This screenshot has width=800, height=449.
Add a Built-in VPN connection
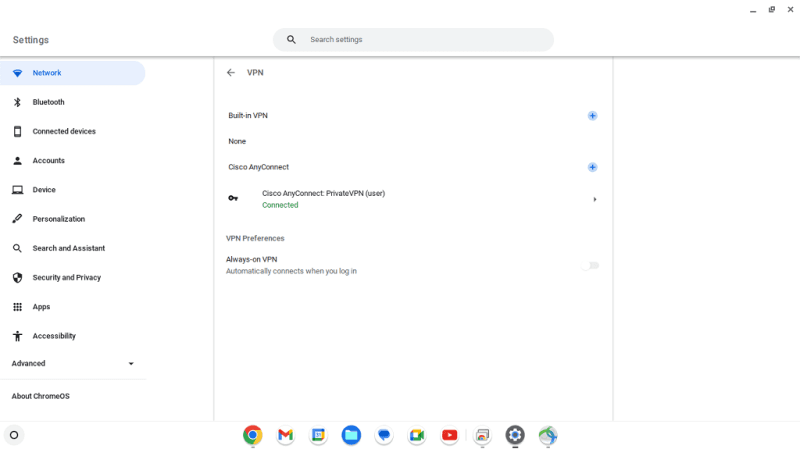tap(592, 116)
